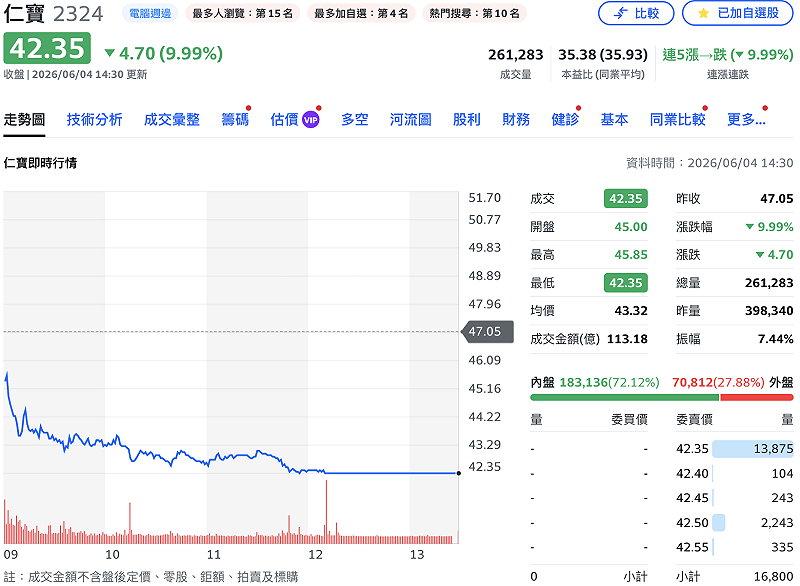Open the 基本 tab
The height and width of the screenshot is (586, 800).
coord(614,120)
